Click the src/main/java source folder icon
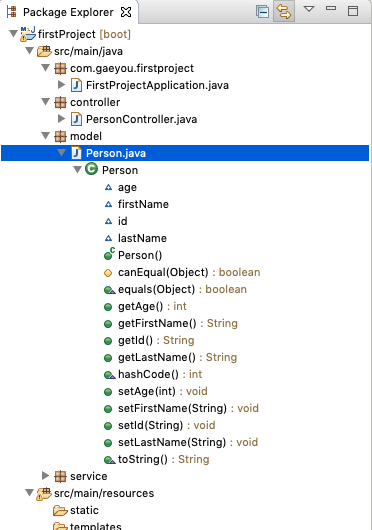The width and height of the screenshot is (372, 530). pyautogui.click(x=44, y=51)
